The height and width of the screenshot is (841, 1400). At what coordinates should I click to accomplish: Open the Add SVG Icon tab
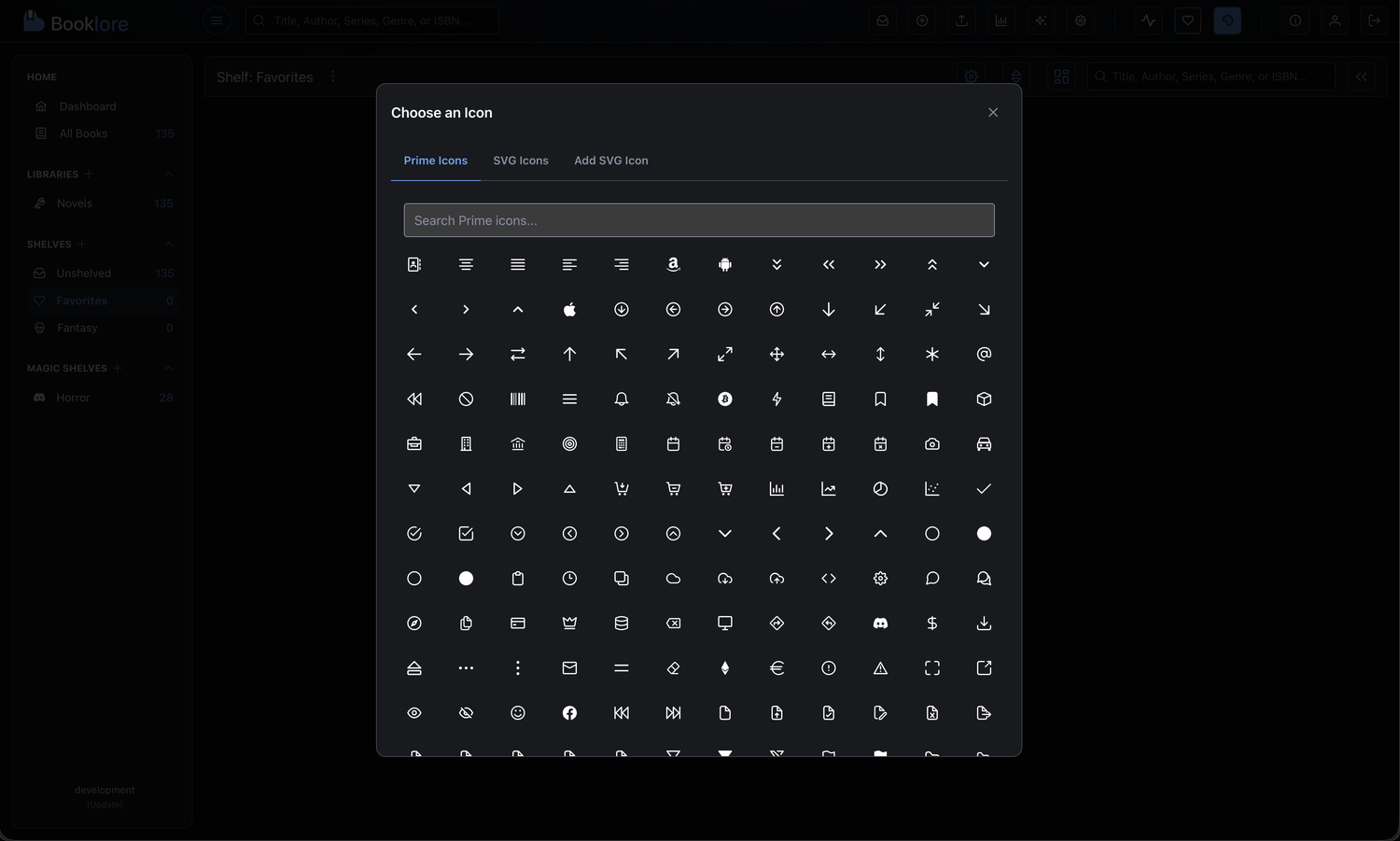tap(610, 160)
